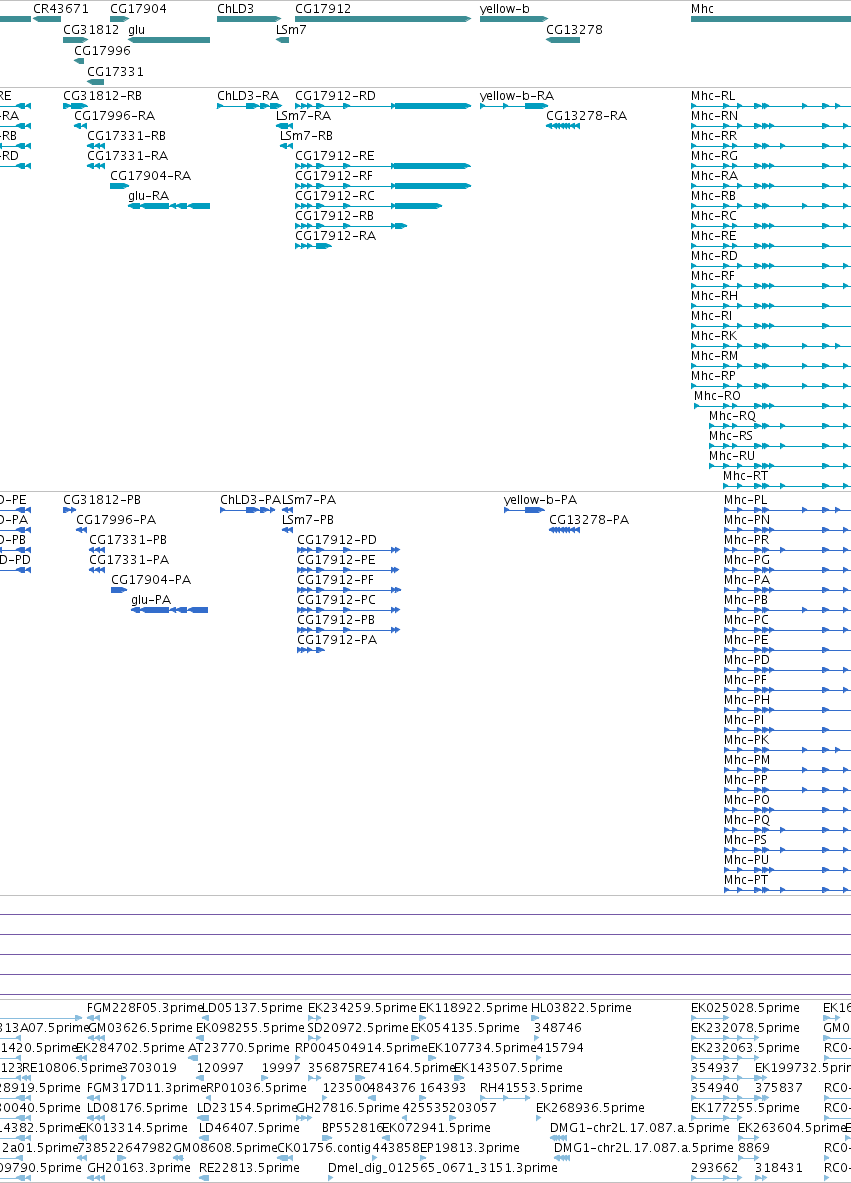
Task: Click transcript Mhc-RT label
Action: coord(745,475)
